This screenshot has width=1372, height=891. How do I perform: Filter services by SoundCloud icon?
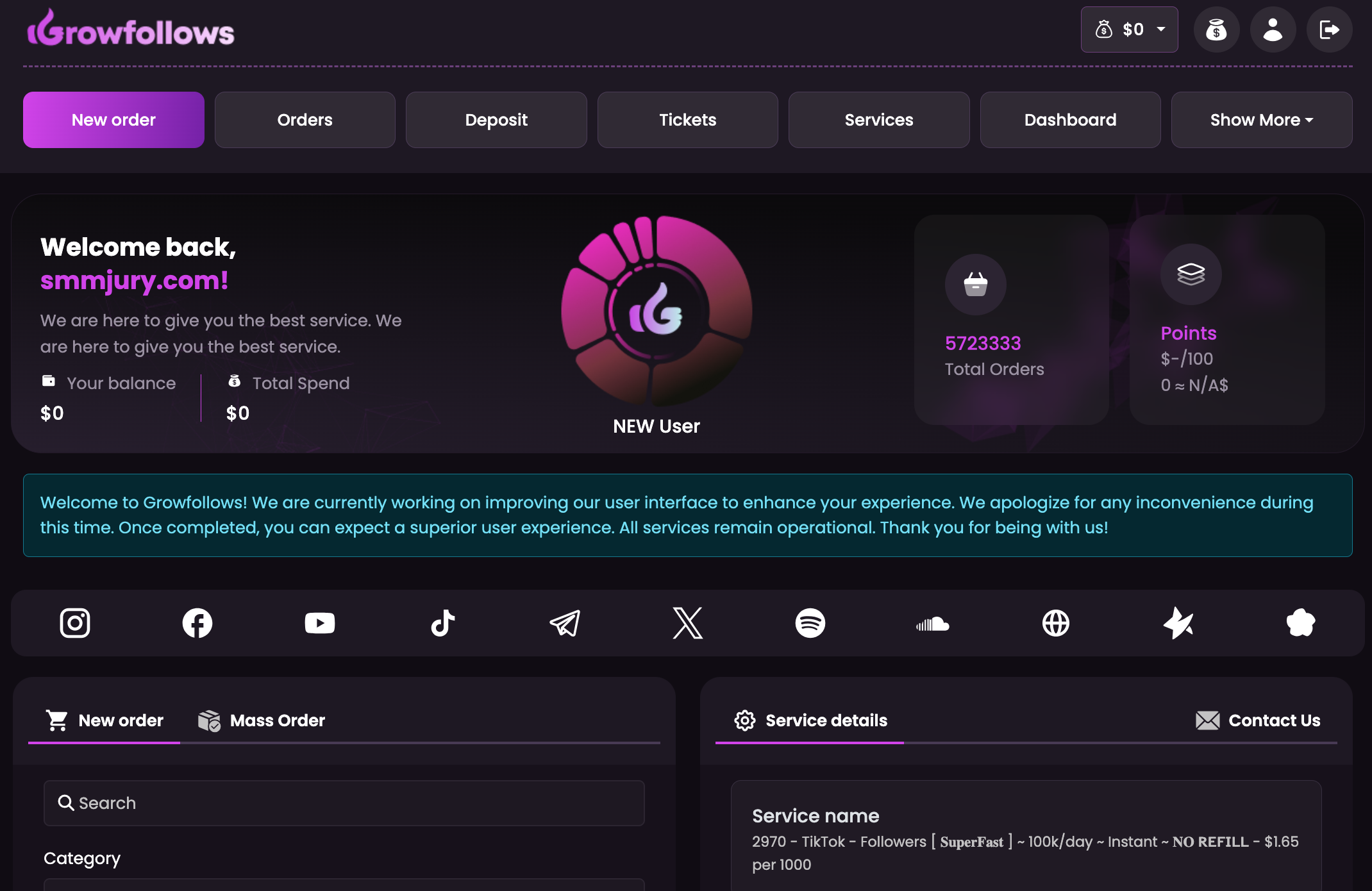933,624
